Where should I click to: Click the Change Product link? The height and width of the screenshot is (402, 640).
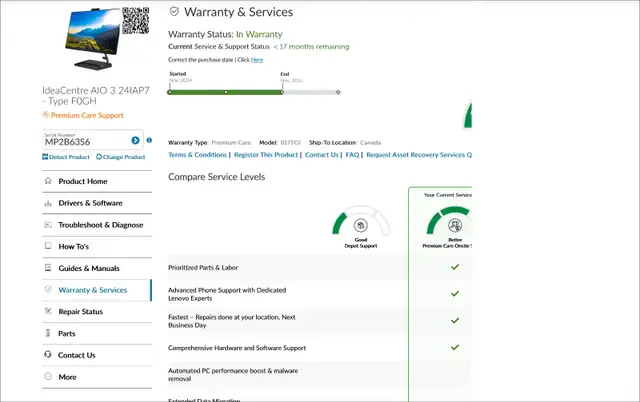[x=124, y=157]
